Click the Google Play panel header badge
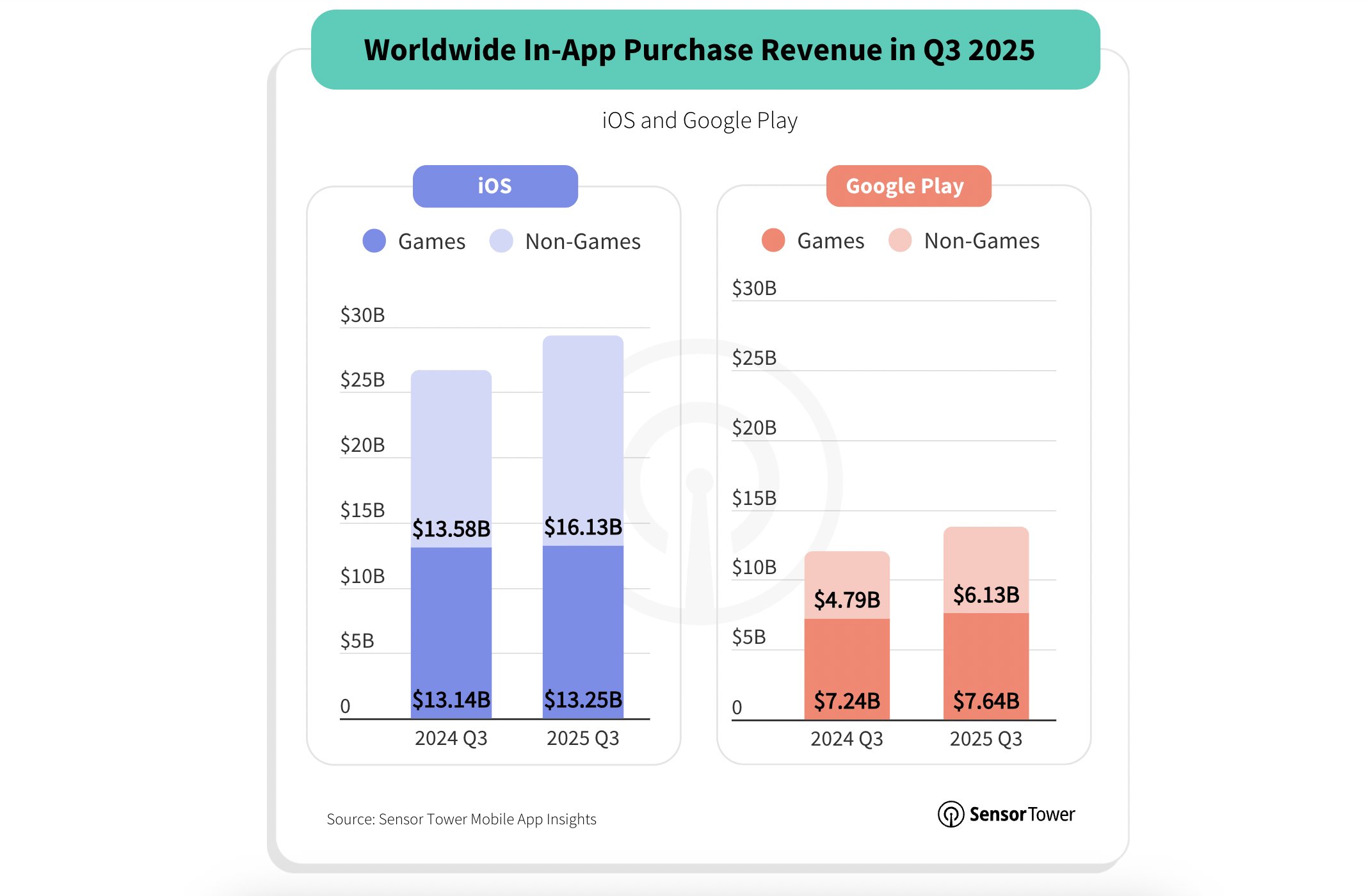This screenshot has width=1366, height=896. [x=910, y=186]
